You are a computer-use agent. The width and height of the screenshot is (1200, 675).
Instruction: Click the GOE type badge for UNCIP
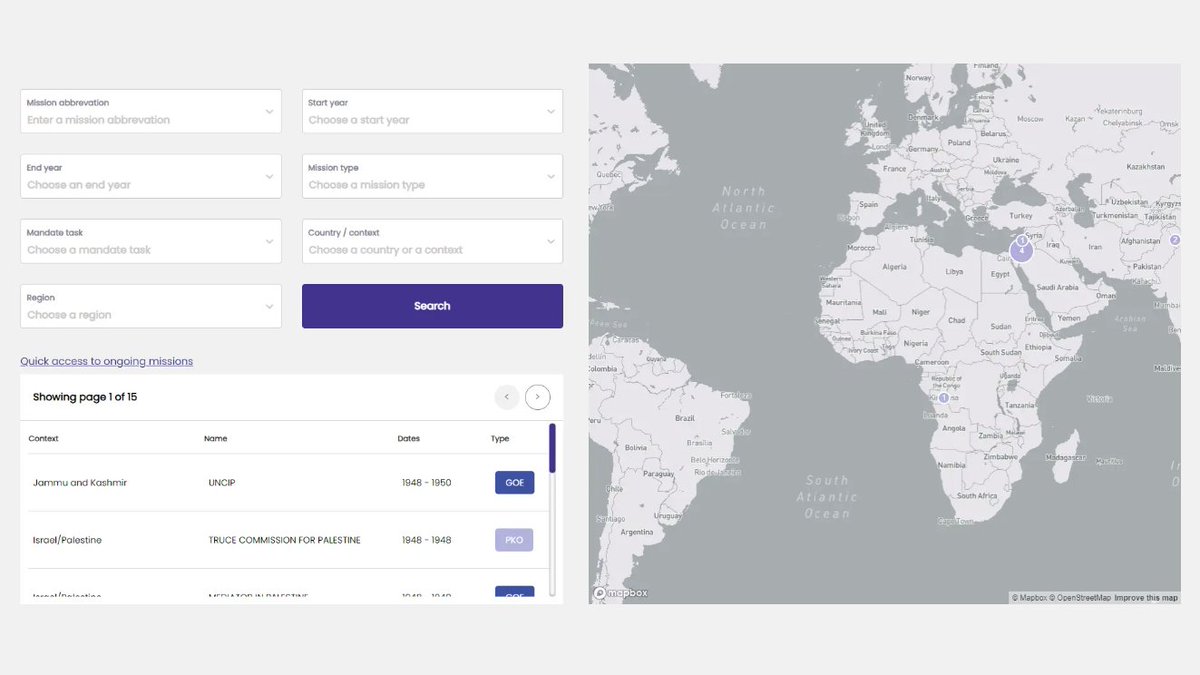(515, 483)
